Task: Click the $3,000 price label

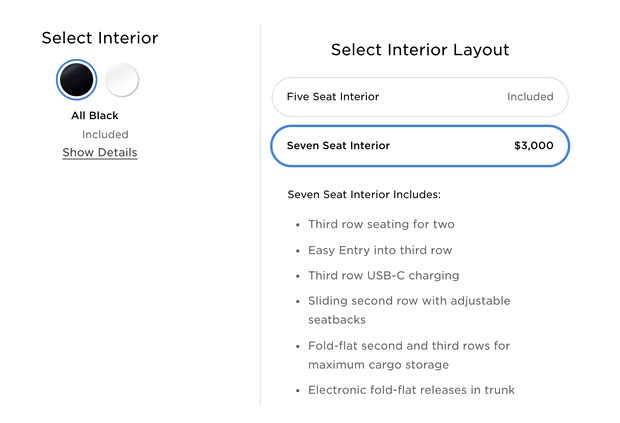Action: coord(533,145)
